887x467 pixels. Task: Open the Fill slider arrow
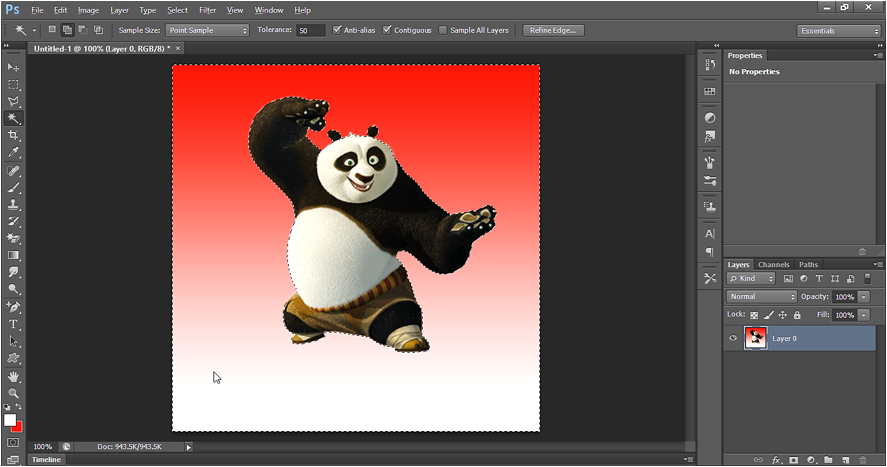click(x=864, y=315)
